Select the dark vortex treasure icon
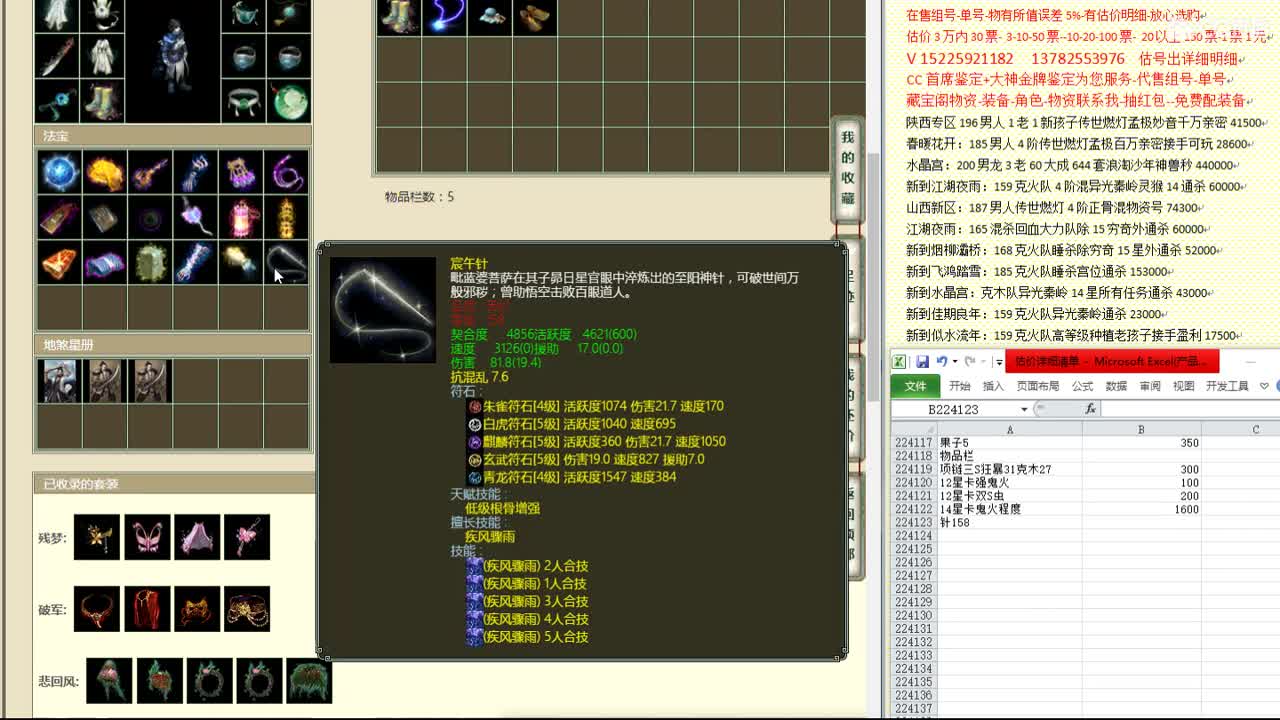This screenshot has width=1280, height=720. [151, 217]
